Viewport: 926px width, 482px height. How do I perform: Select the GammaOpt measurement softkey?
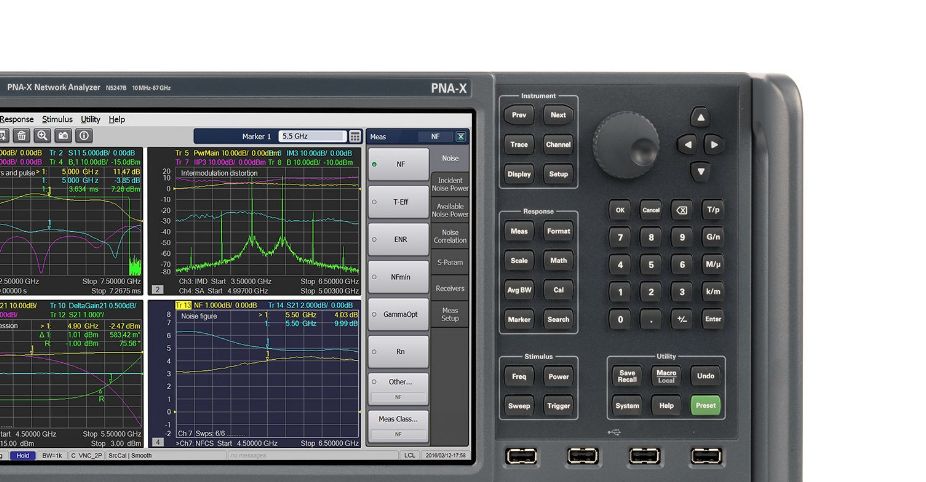[399, 314]
